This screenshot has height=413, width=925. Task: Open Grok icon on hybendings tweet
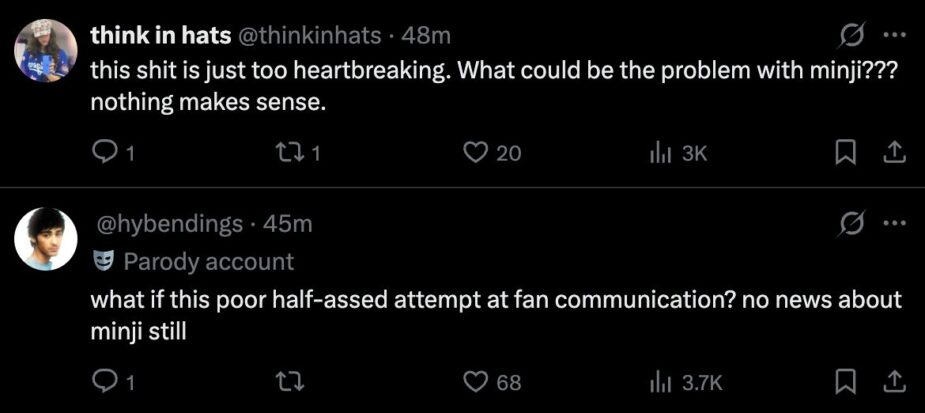pos(850,224)
